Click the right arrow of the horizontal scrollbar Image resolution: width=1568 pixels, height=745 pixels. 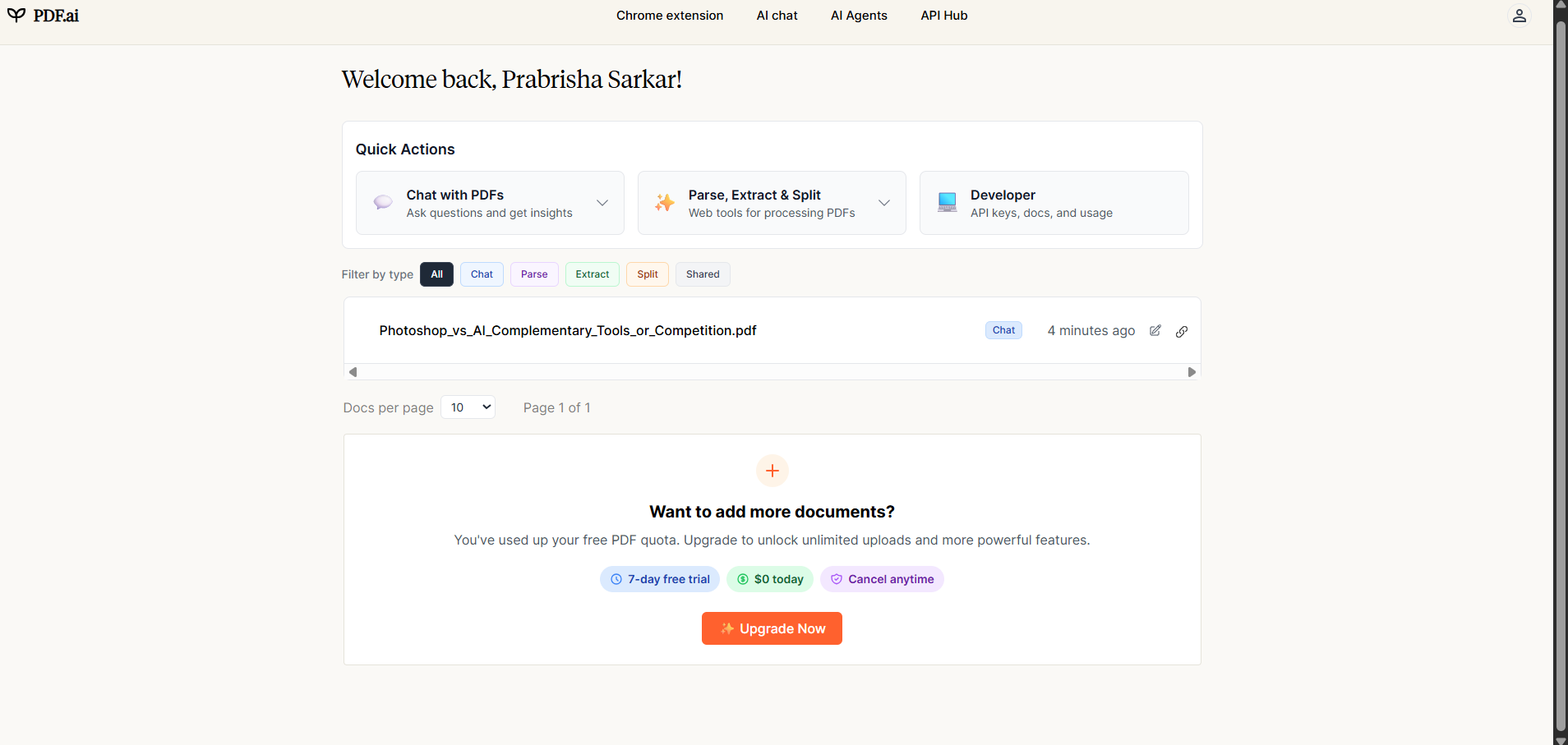click(x=1192, y=372)
